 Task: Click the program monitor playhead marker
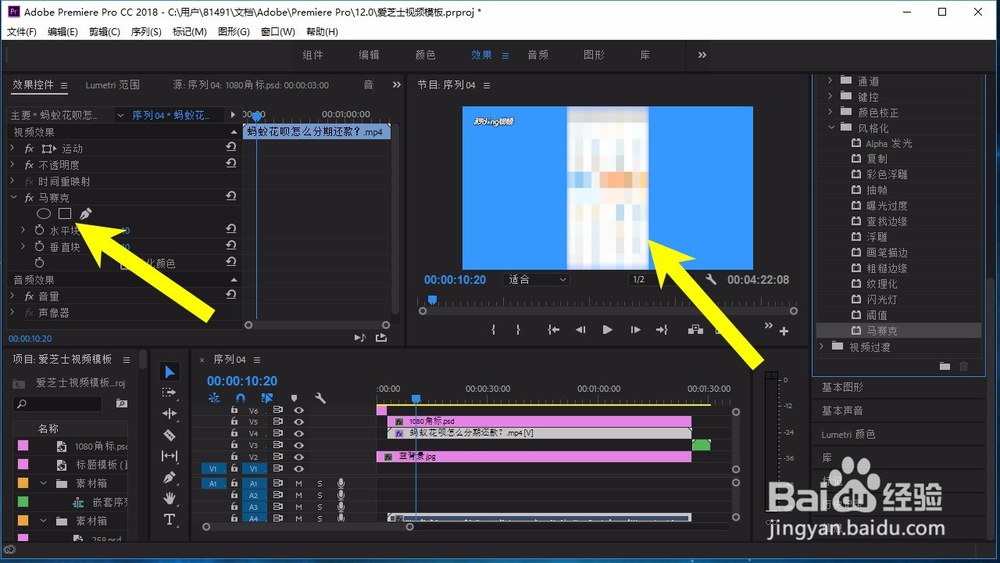[x=432, y=300]
